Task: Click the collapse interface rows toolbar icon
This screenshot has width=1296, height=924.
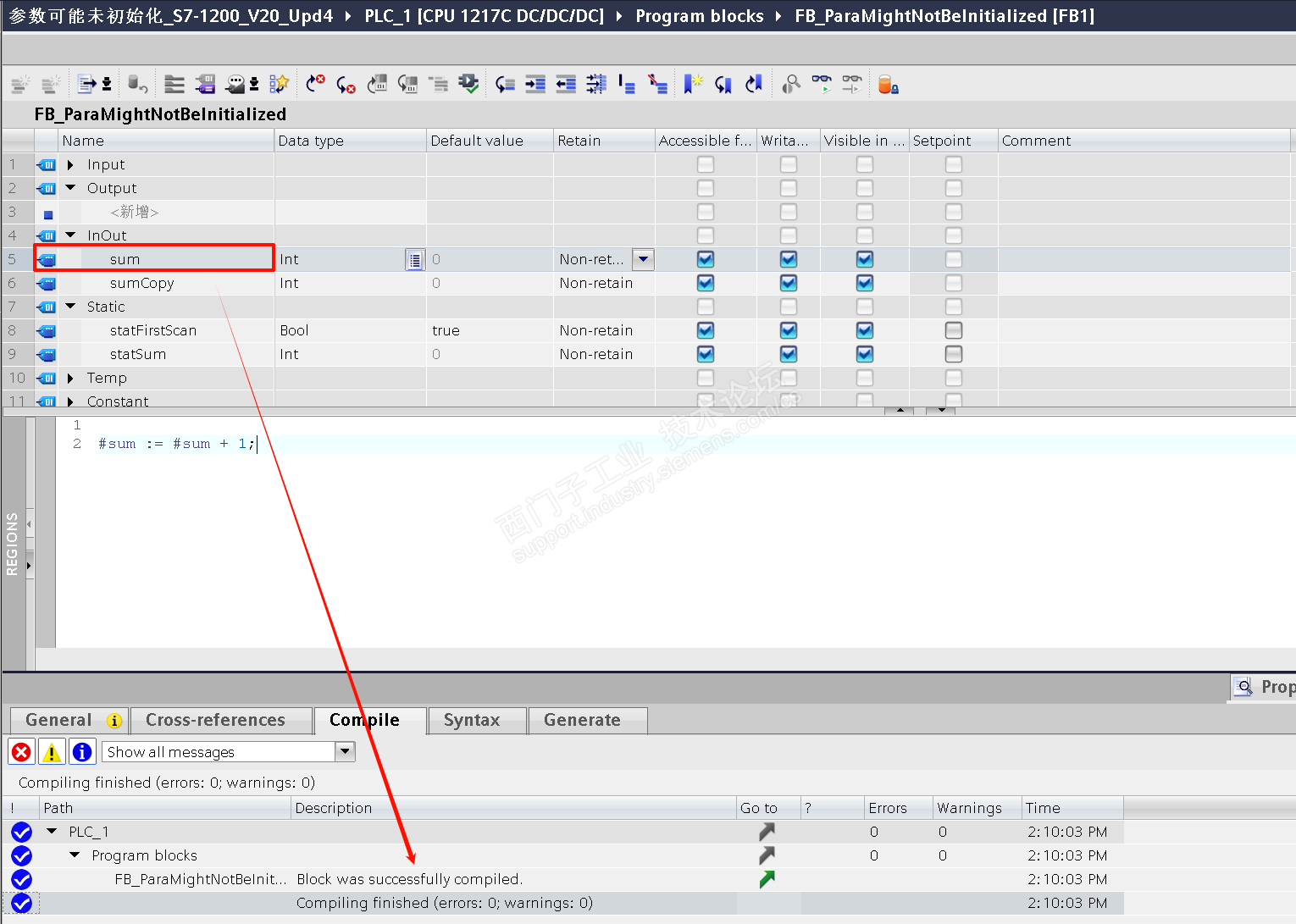Action: [174, 84]
